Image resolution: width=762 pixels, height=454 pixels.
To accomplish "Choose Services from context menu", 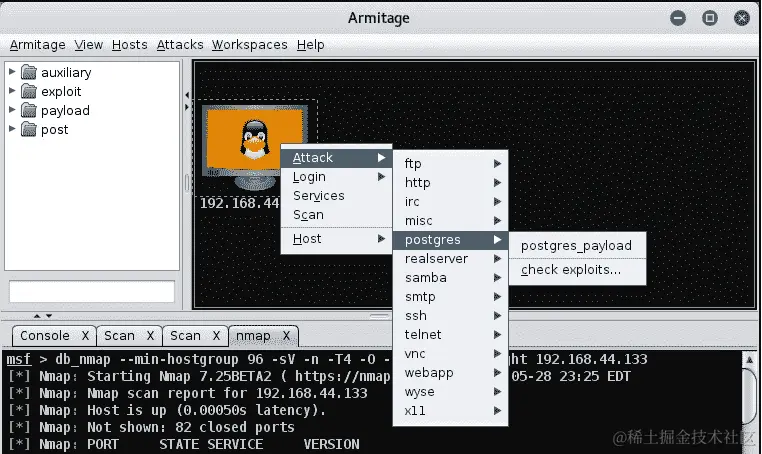I will coord(336,195).
